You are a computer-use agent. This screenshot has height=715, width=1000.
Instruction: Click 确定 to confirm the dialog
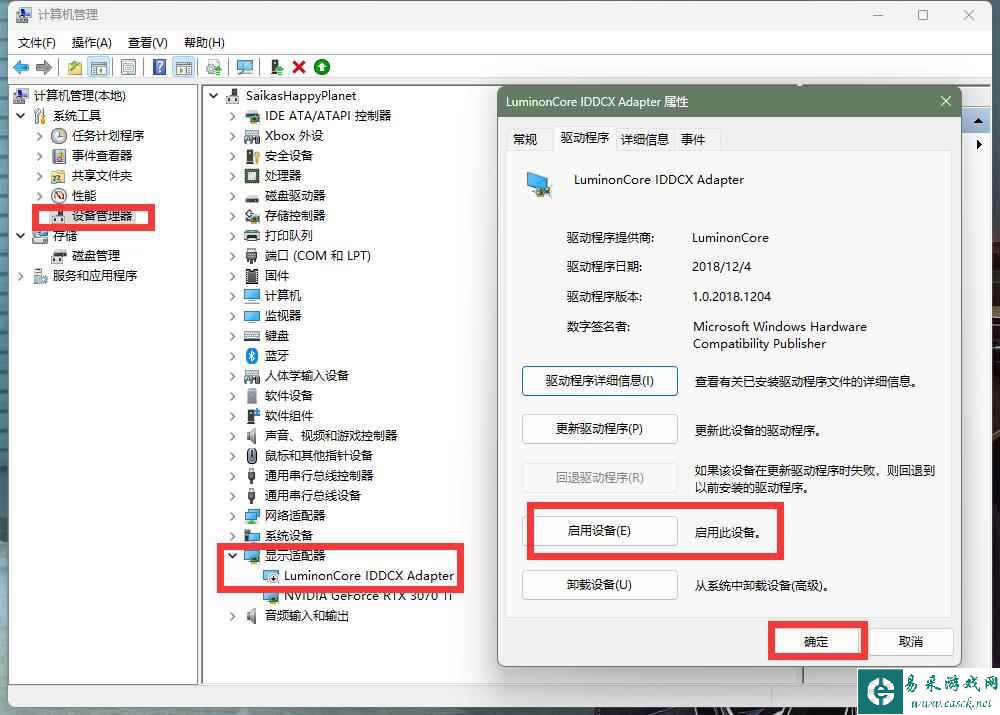[x=816, y=641]
